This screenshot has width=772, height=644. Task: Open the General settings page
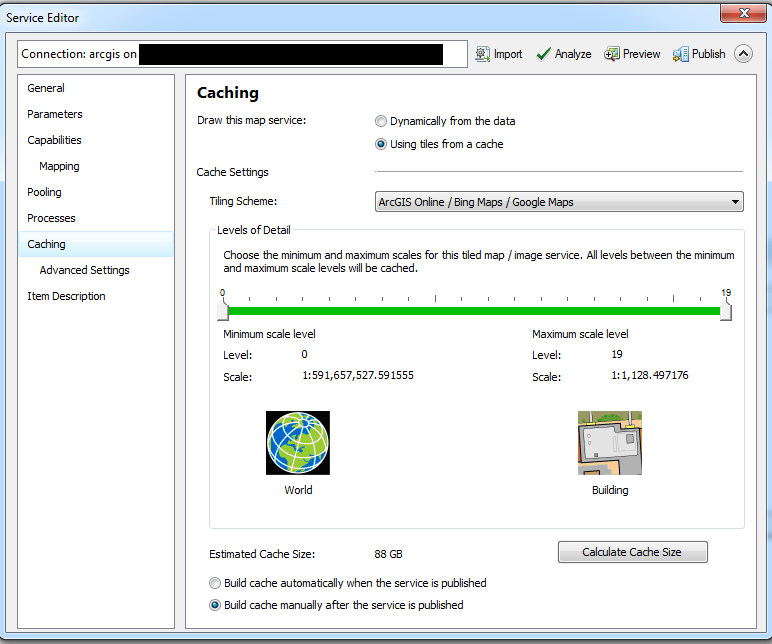pos(46,88)
